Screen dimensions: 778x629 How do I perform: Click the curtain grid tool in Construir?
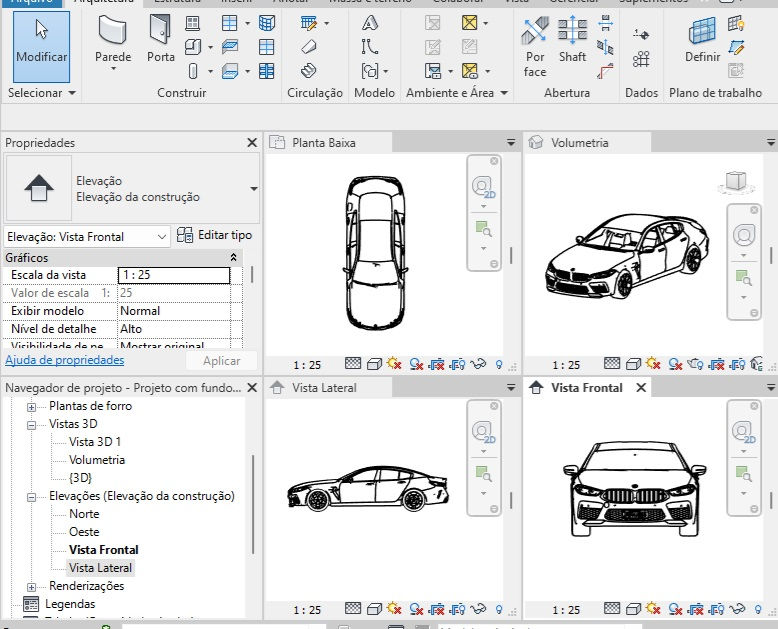(266, 47)
